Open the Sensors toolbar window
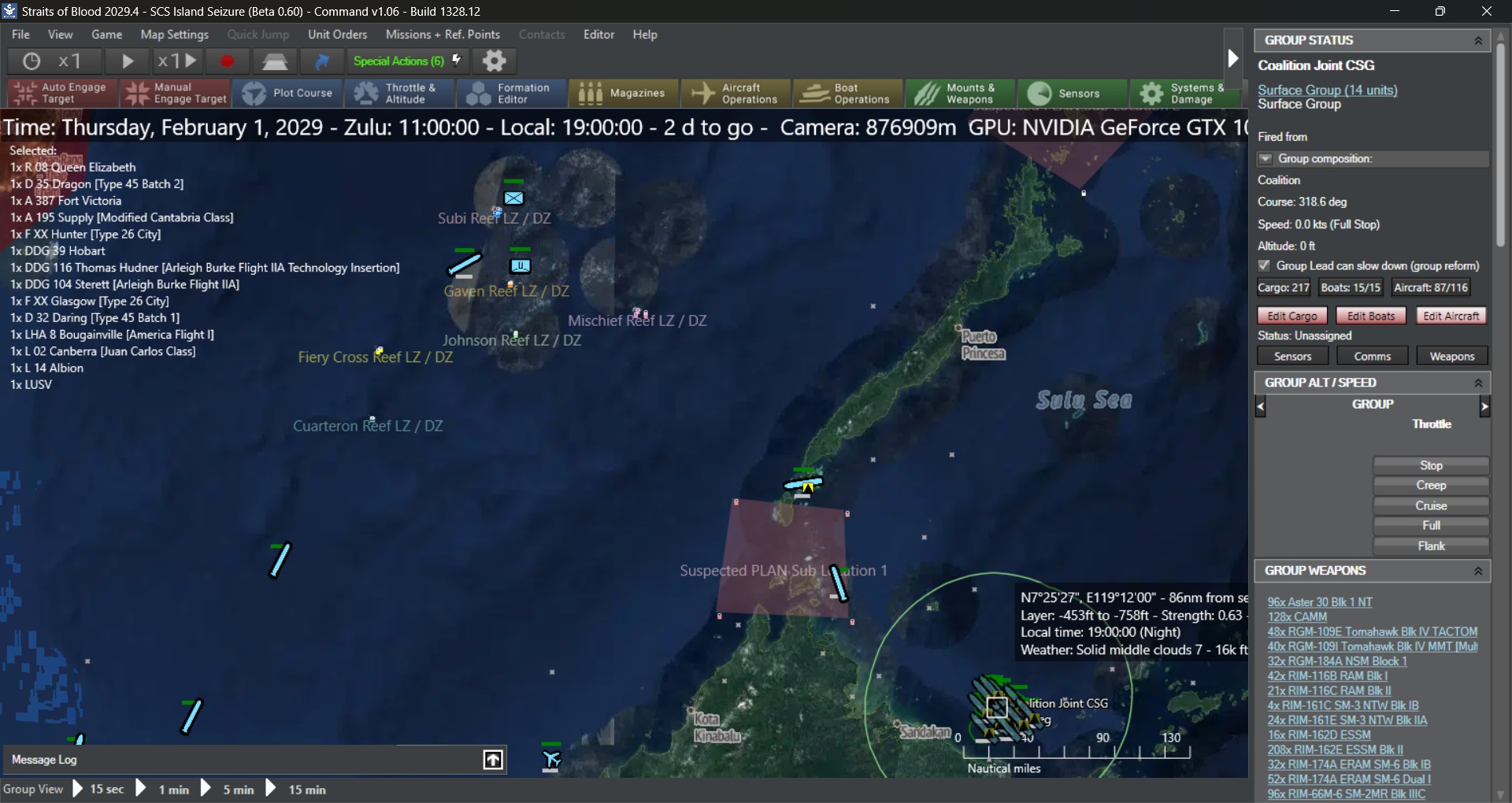 pyautogui.click(x=1072, y=93)
